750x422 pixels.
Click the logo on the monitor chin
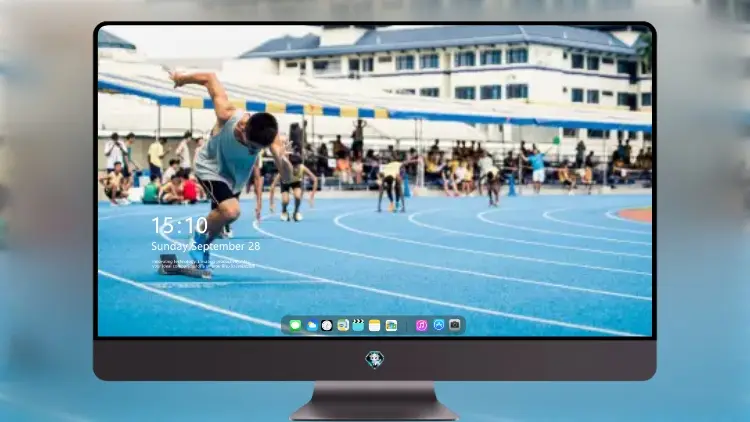point(375,359)
